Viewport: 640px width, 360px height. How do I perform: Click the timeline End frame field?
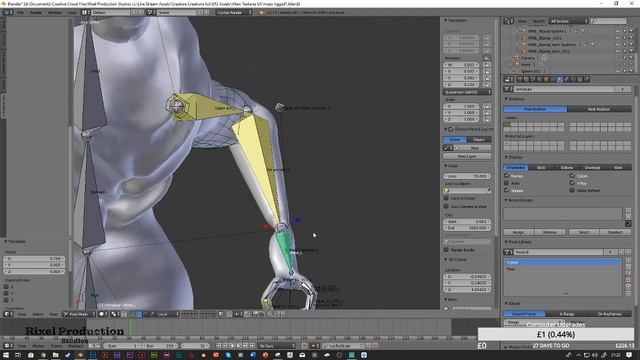click(160, 346)
